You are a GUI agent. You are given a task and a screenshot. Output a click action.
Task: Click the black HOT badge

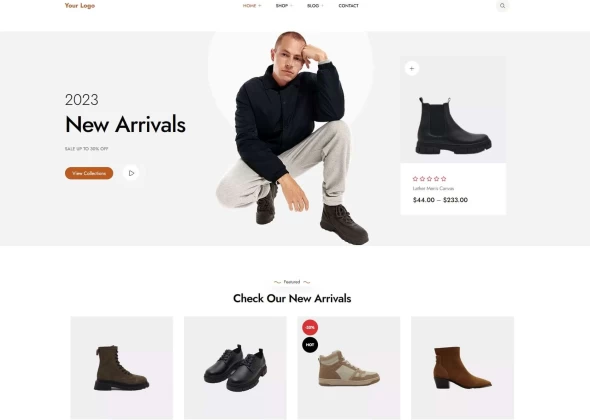(310, 345)
